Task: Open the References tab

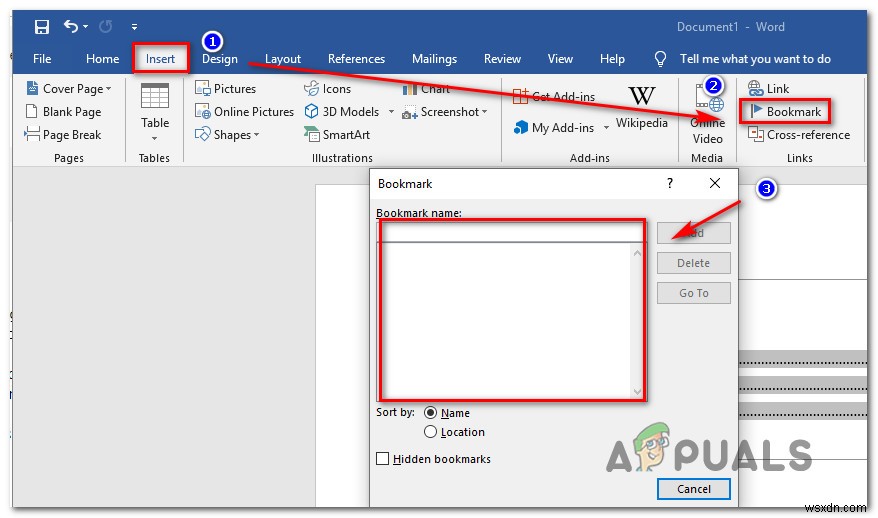Action: pyautogui.click(x=356, y=59)
